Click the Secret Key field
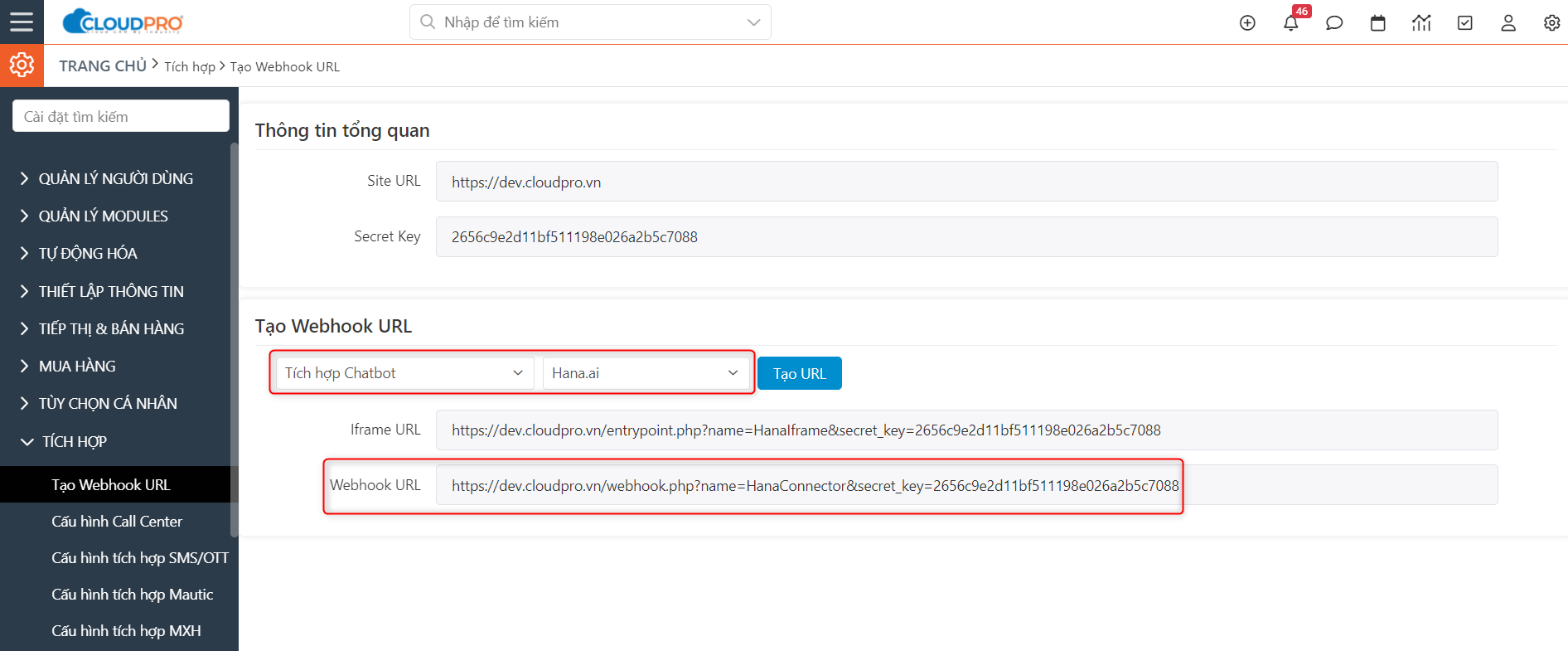 click(x=966, y=237)
